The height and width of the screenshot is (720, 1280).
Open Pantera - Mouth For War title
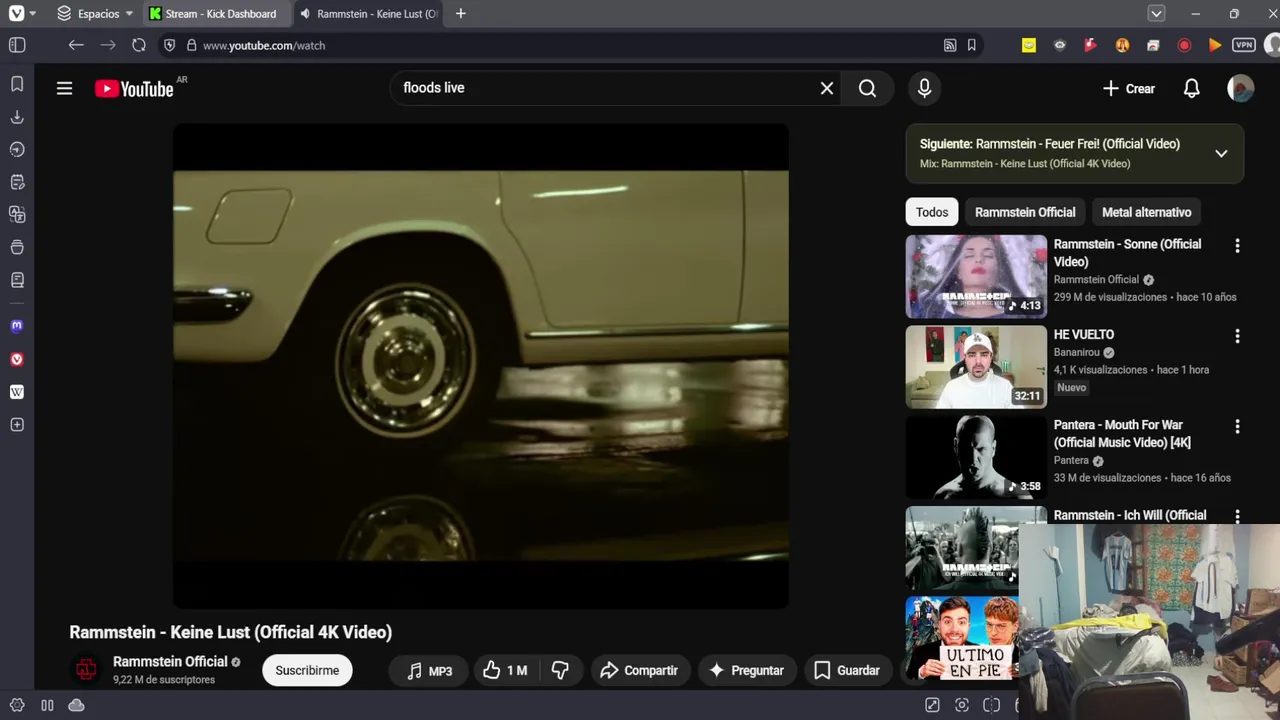click(1122, 434)
